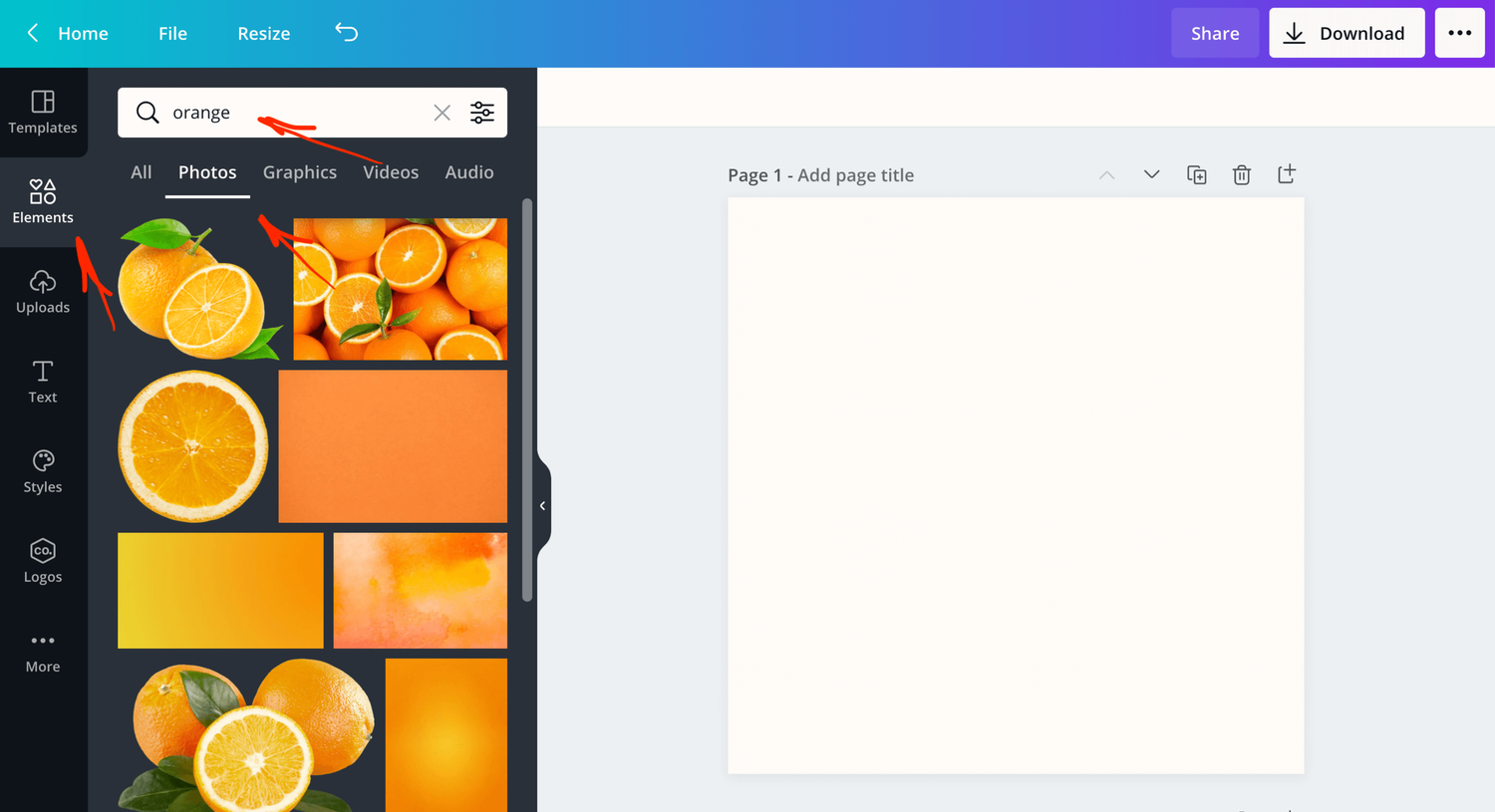This screenshot has height=812, width=1495.
Task: Open the Text panel
Action: [43, 382]
